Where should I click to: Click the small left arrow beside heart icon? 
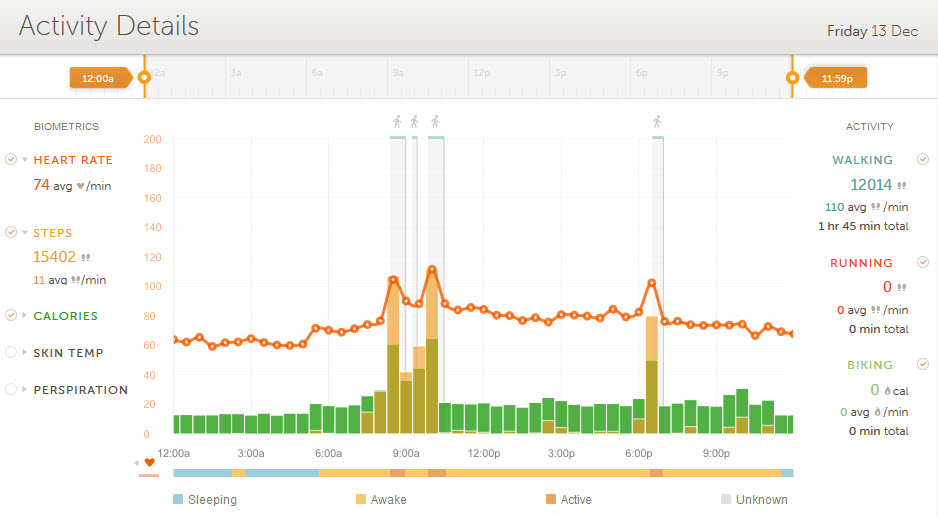[x=137, y=462]
